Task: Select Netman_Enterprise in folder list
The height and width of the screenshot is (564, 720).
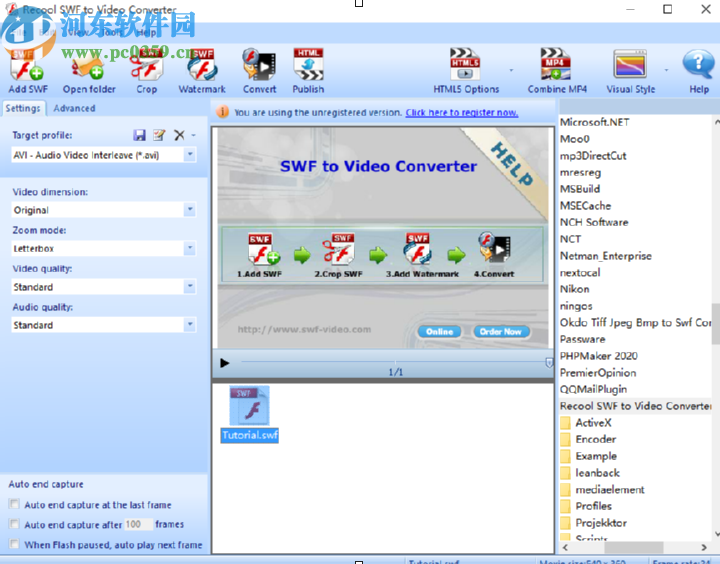Action: point(606,256)
